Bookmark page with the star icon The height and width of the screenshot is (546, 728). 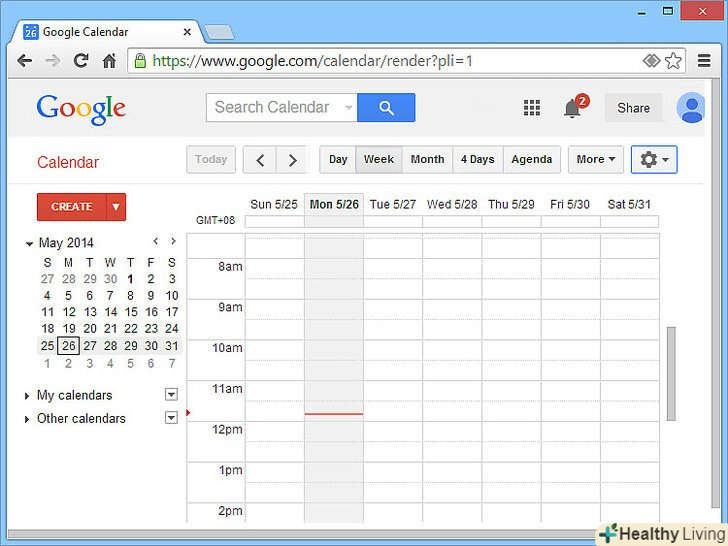tap(673, 61)
